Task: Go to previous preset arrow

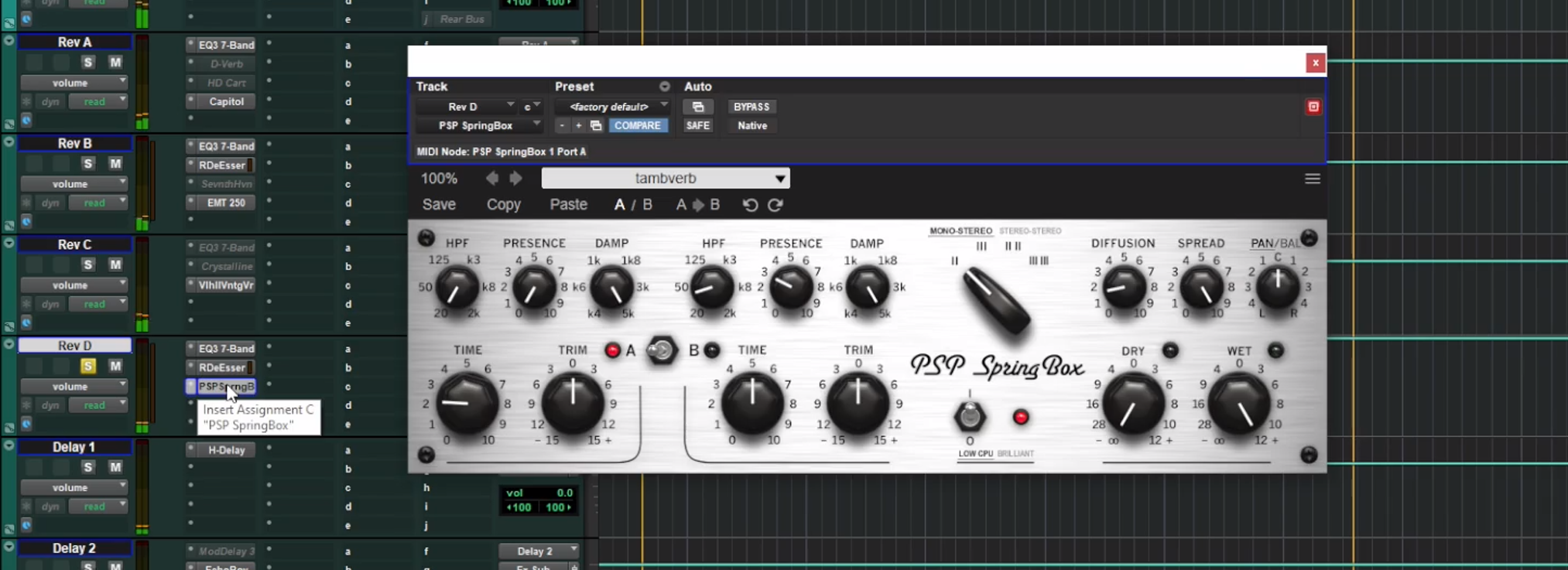Action: pos(492,179)
